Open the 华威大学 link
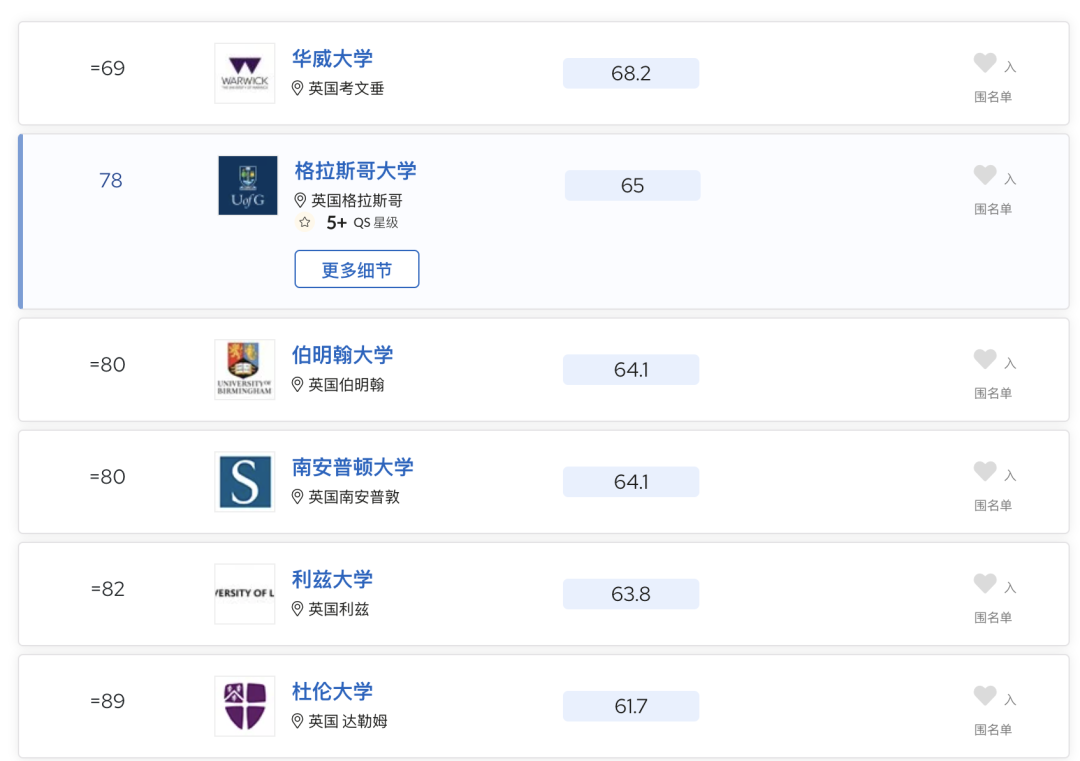Image resolution: width=1080 pixels, height=761 pixels. 332,59
